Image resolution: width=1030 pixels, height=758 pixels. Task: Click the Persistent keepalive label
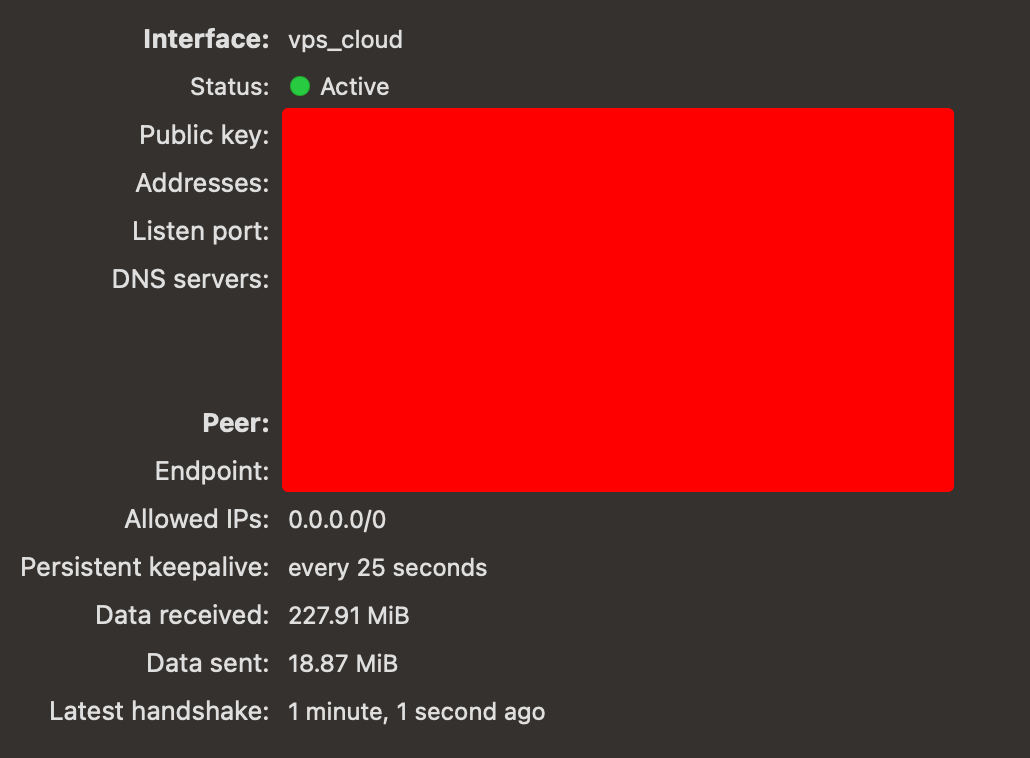pos(145,568)
